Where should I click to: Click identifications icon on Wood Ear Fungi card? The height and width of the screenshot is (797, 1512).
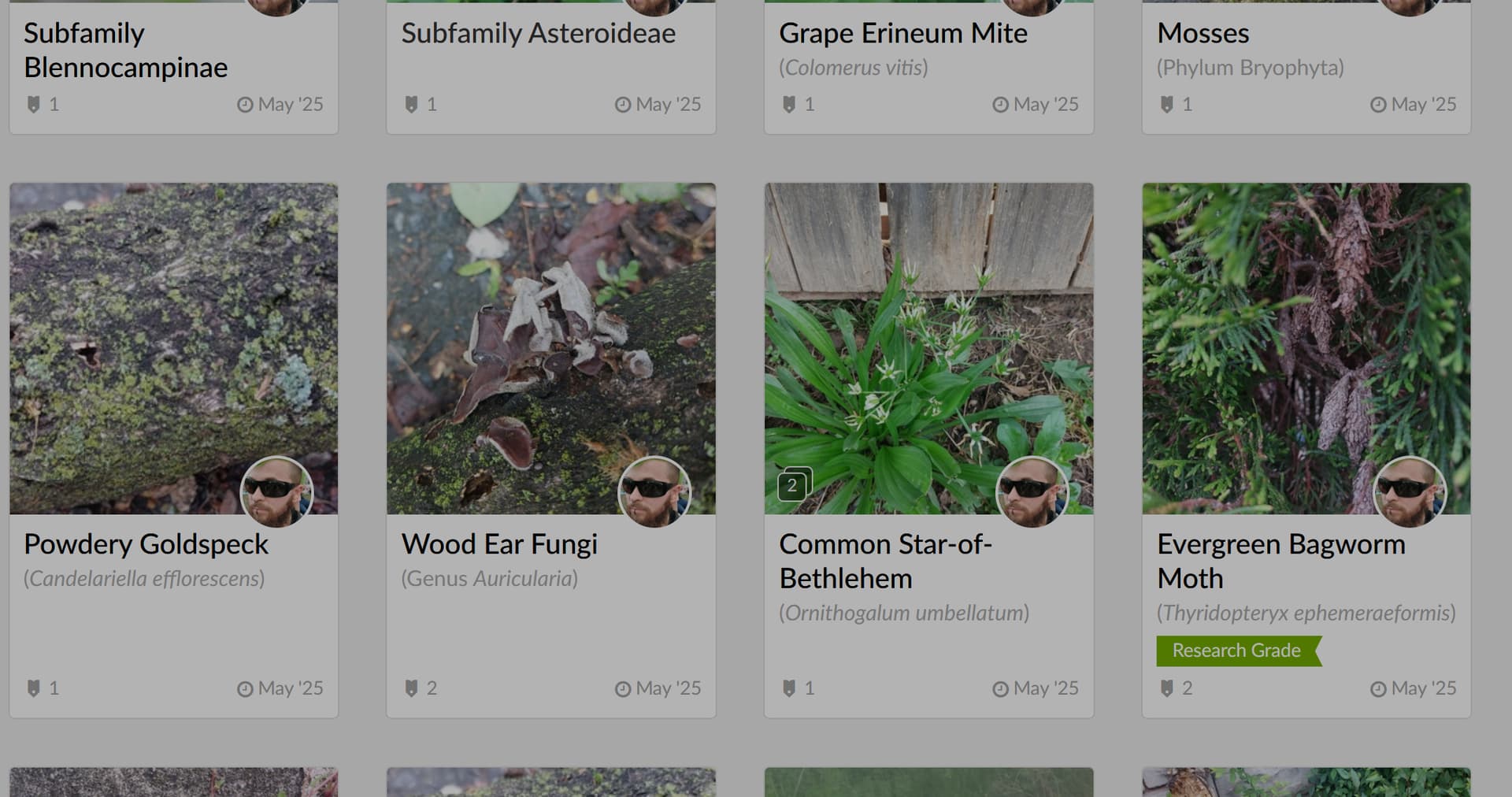(411, 688)
